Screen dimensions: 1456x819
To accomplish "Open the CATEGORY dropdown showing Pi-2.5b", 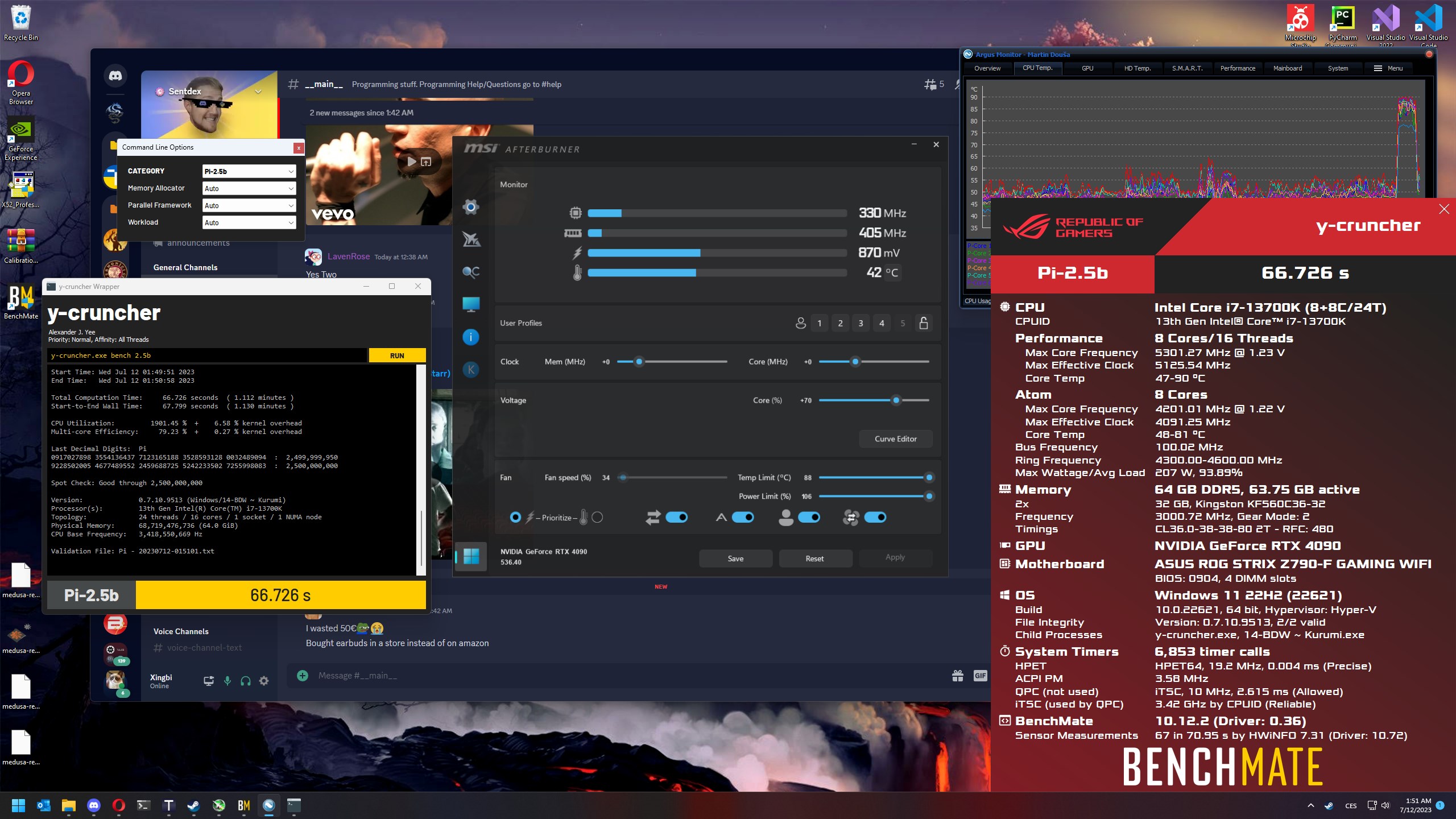I will 249,171.
